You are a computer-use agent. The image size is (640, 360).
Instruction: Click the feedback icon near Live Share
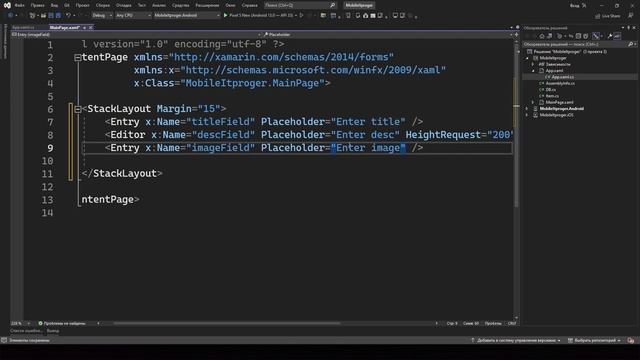pos(631,16)
